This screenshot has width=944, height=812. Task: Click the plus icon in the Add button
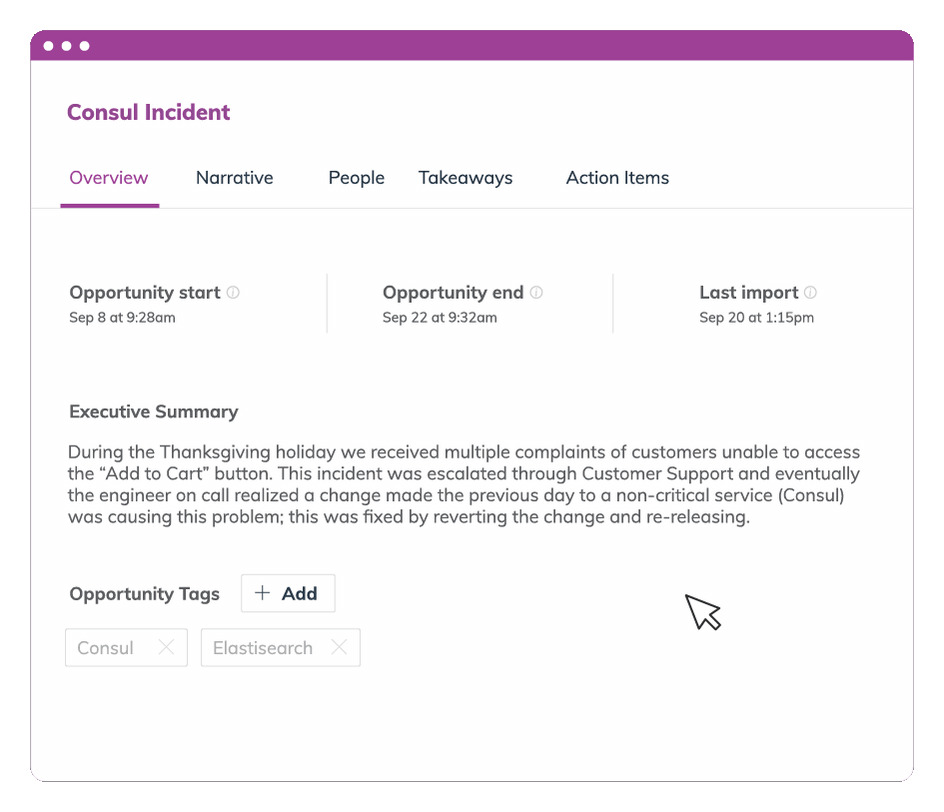pos(263,593)
